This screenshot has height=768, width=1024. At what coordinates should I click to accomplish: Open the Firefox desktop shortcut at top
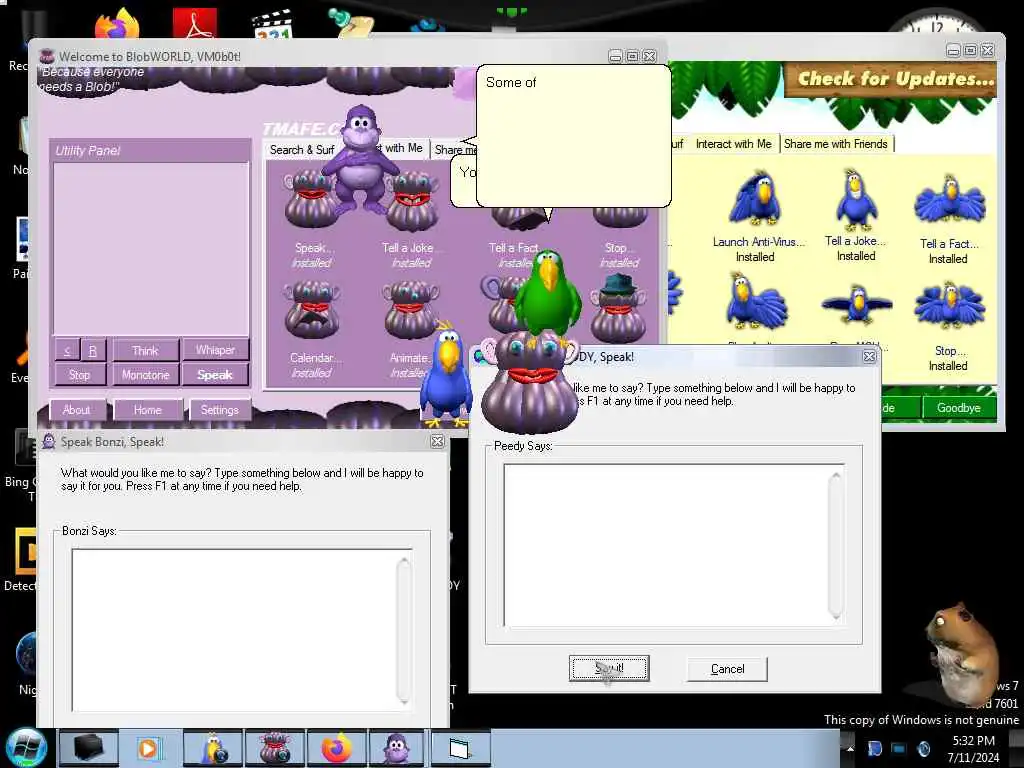117,25
